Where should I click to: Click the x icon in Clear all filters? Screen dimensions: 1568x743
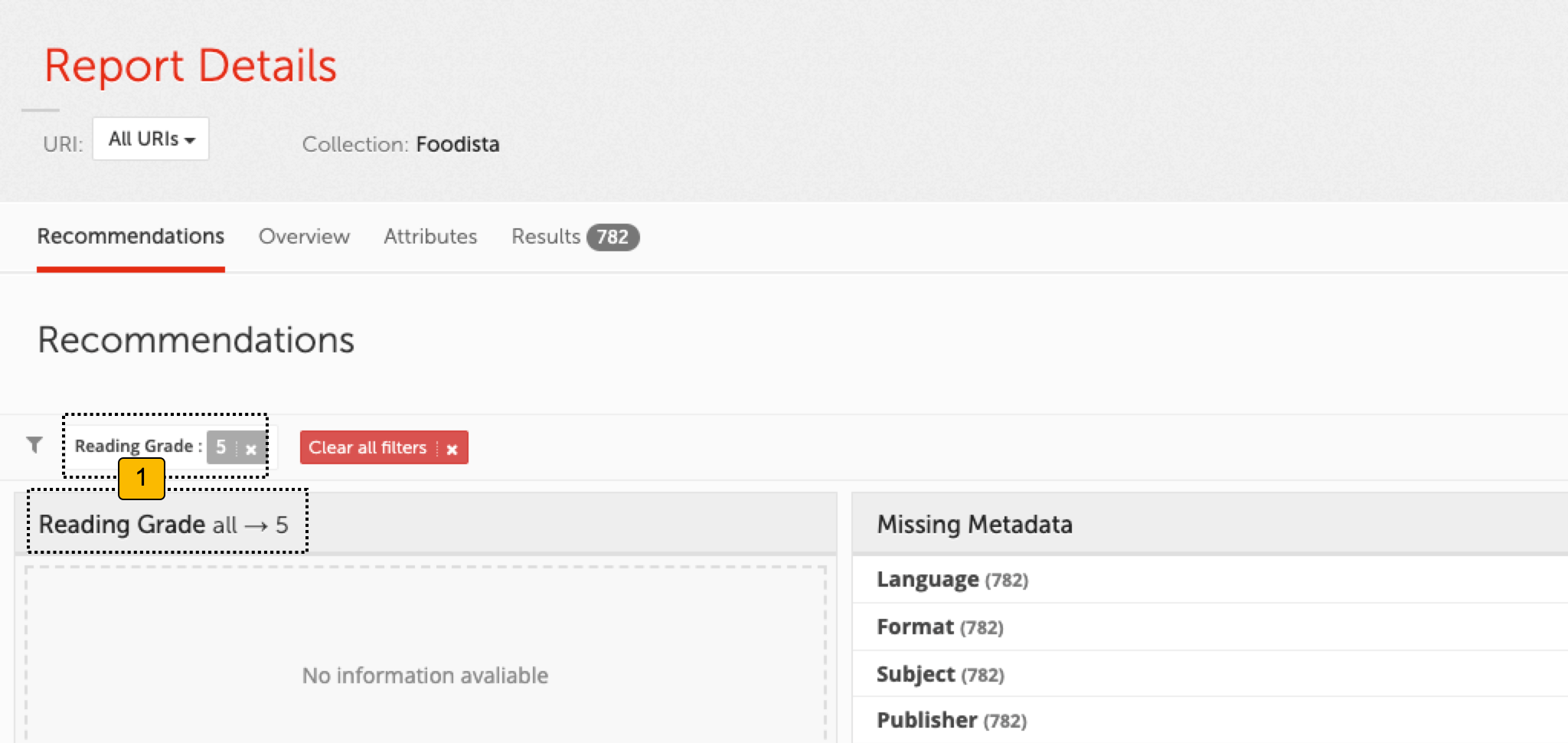tap(452, 450)
